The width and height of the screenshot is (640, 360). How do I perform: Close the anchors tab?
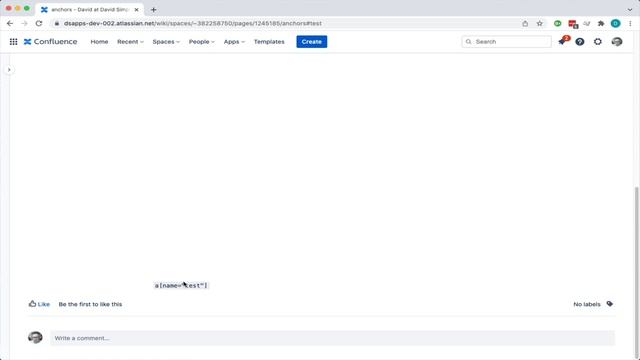136,9
